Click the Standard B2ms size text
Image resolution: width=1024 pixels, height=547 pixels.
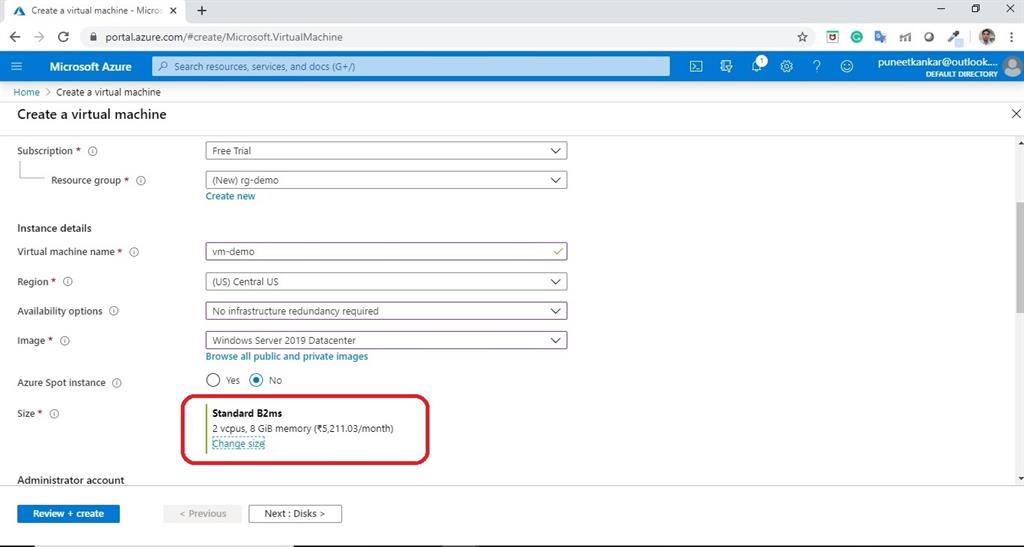[x=247, y=413]
